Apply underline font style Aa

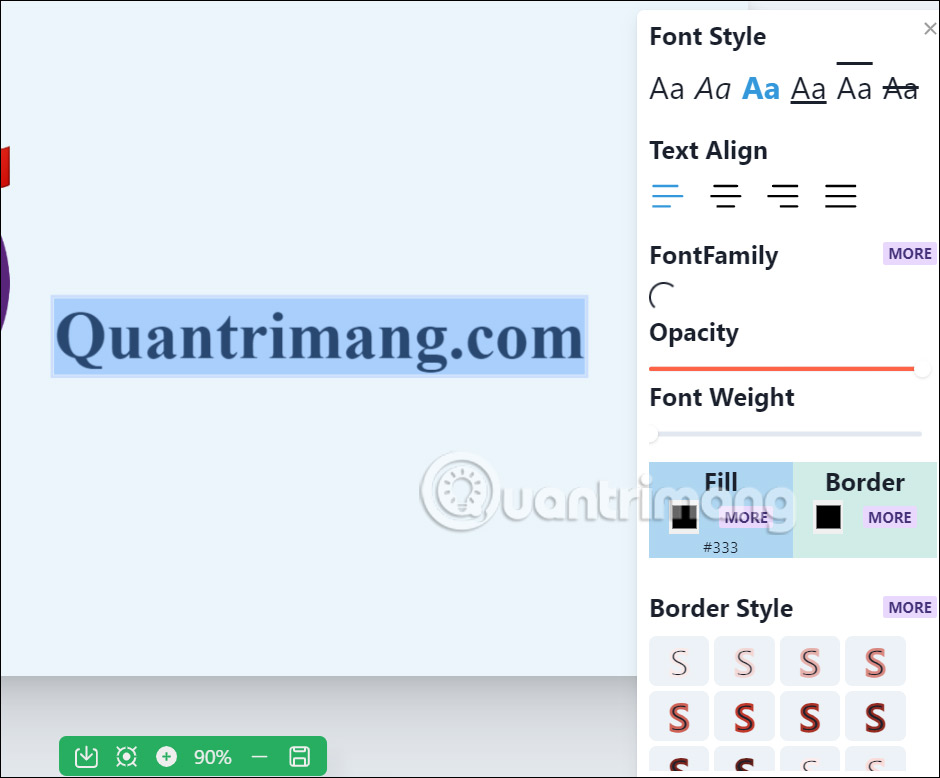point(808,90)
